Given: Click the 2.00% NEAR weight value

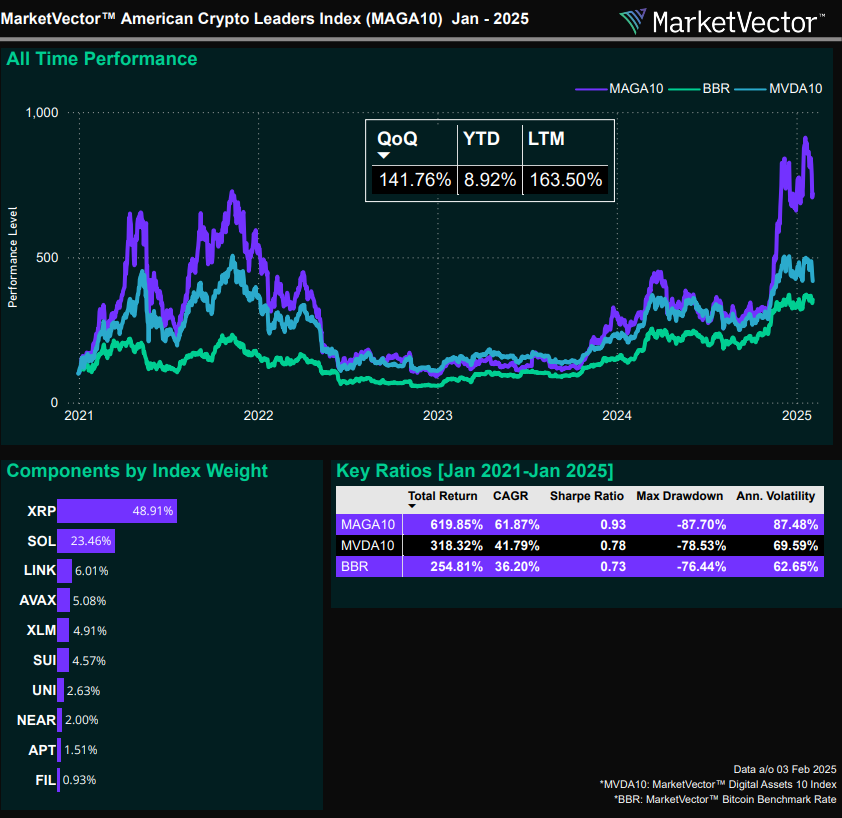Looking at the screenshot, I should point(82,720).
